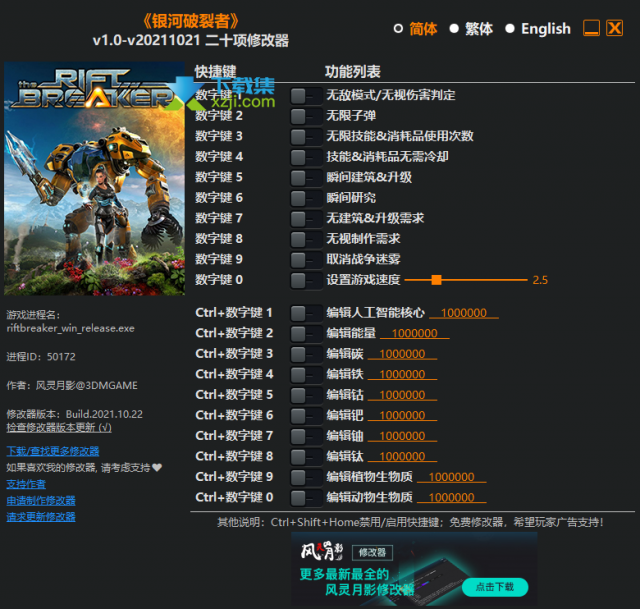640x609 pixels.
Task: Open 检查修改器版本更新 link
Action: 59,427
